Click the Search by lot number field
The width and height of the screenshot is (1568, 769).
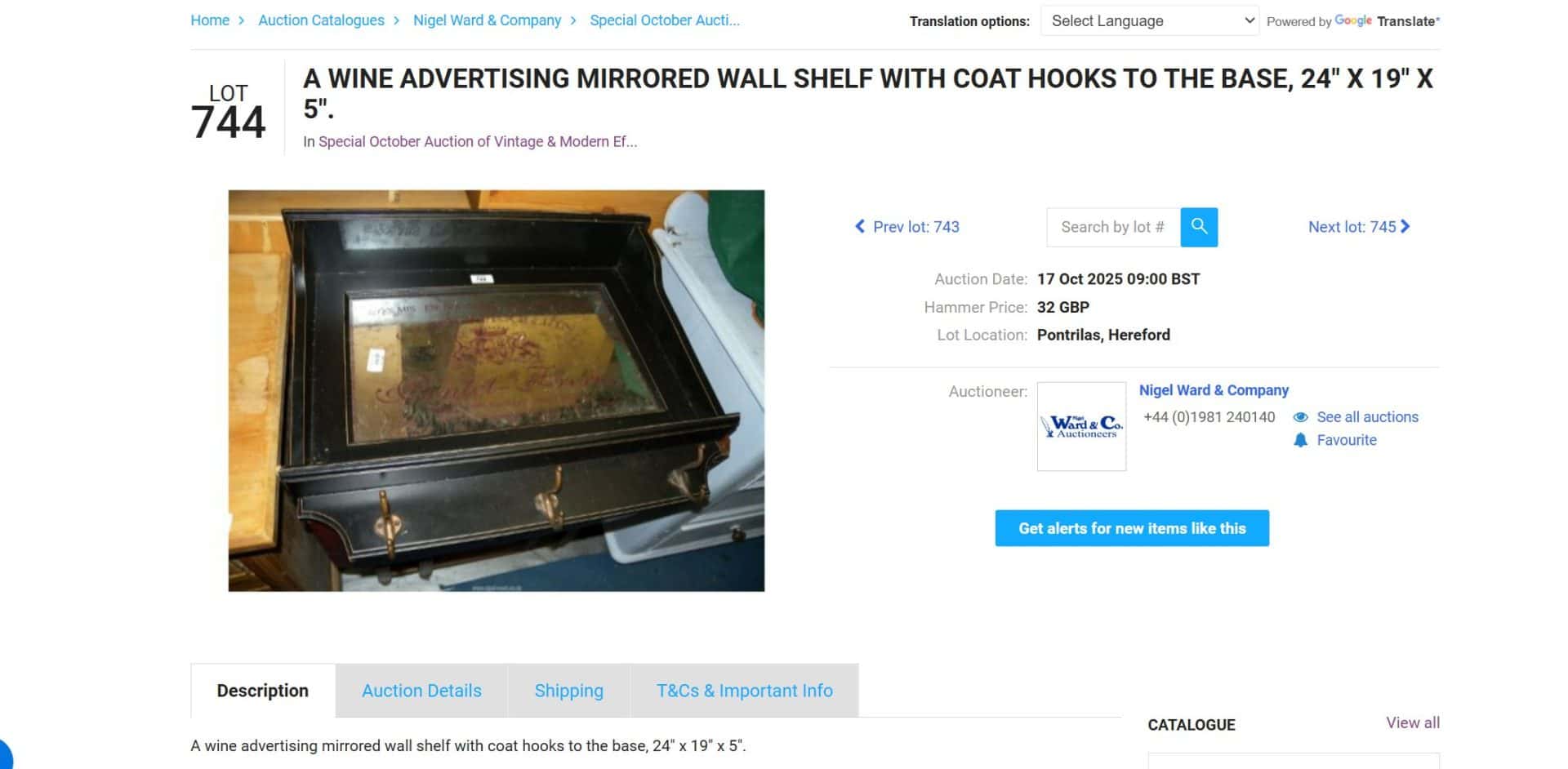pyautogui.click(x=1113, y=227)
